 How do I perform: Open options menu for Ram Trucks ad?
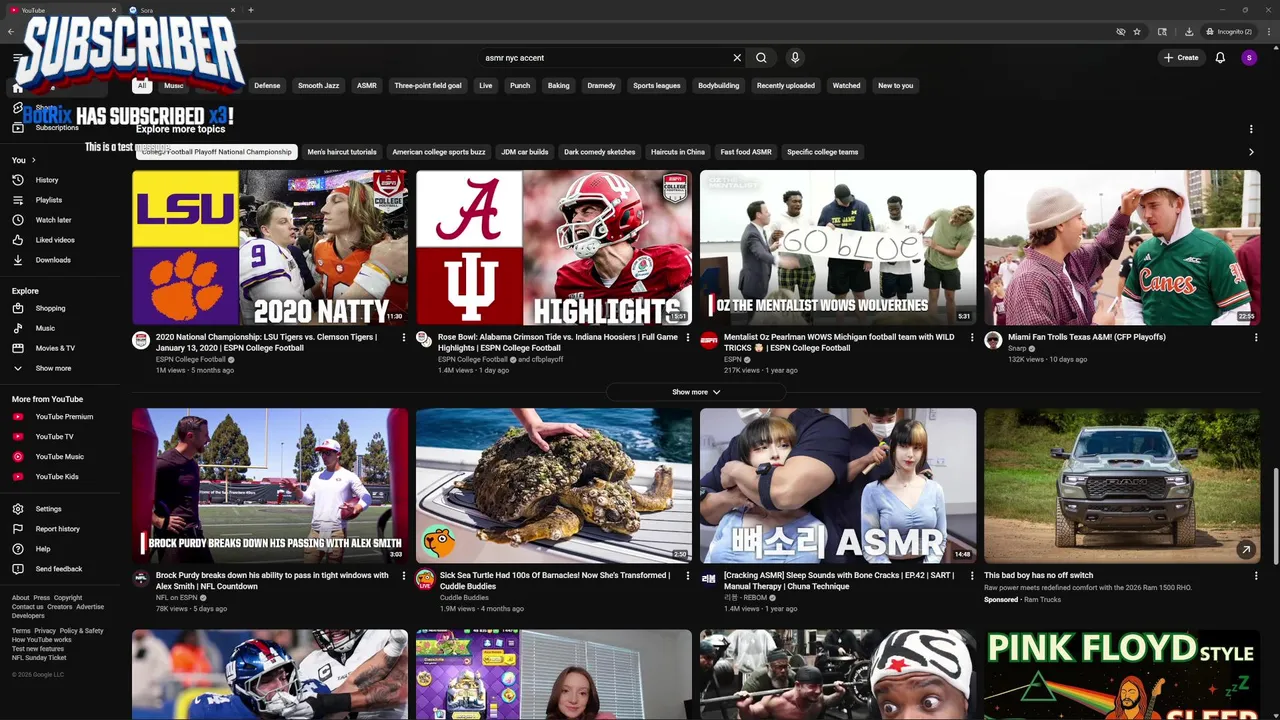tap(1256, 576)
